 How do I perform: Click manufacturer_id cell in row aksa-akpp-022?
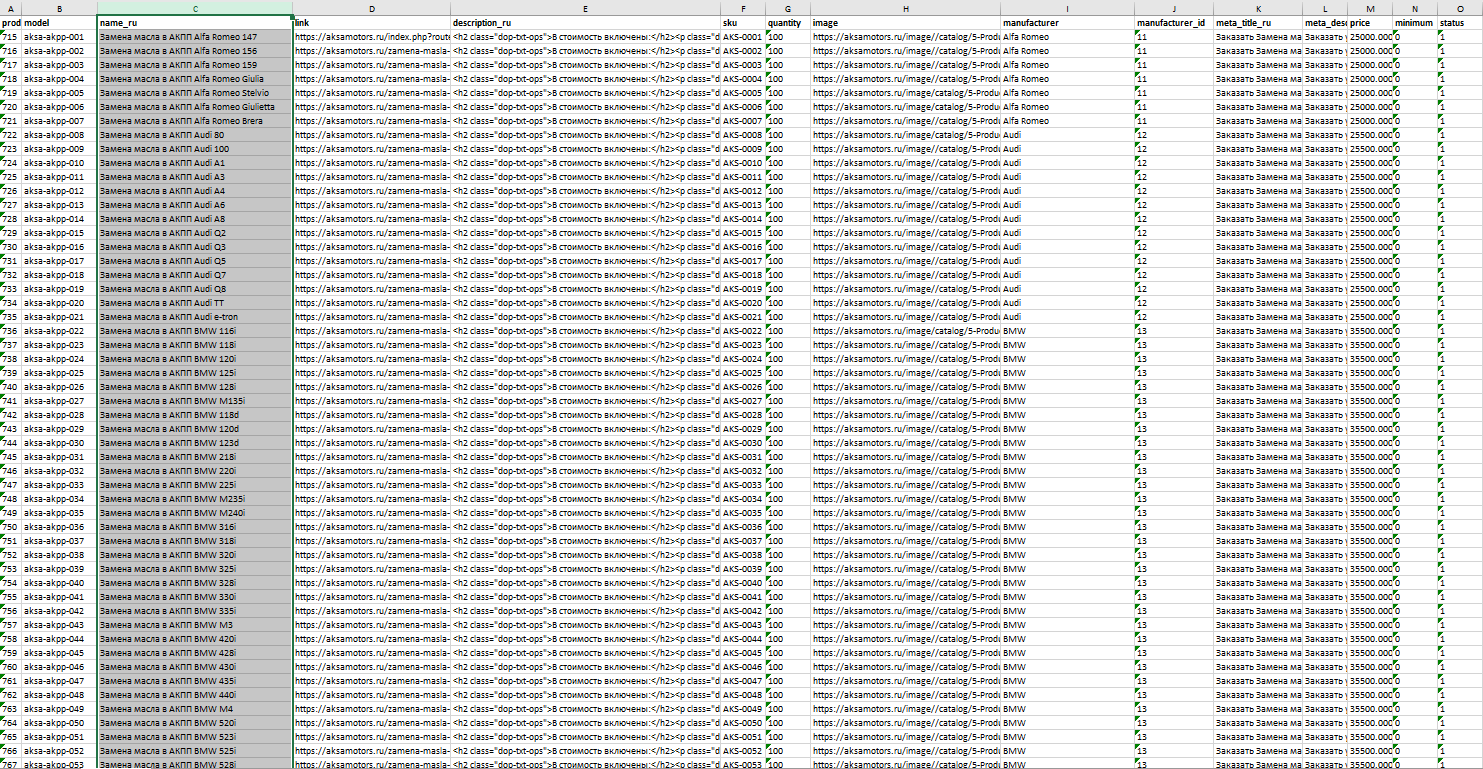click(1174, 330)
